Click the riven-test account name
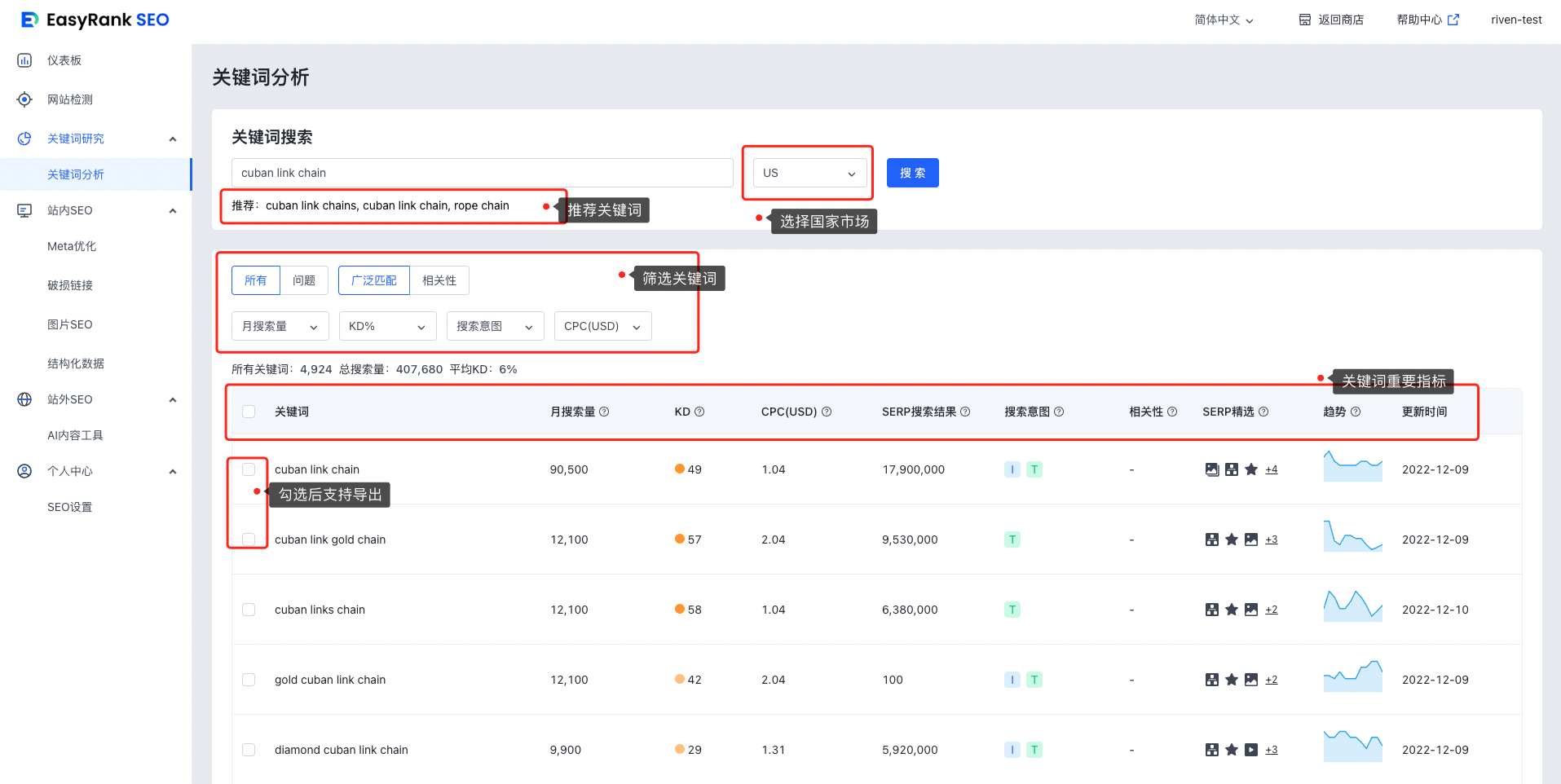The height and width of the screenshot is (784, 1561). [1516, 20]
